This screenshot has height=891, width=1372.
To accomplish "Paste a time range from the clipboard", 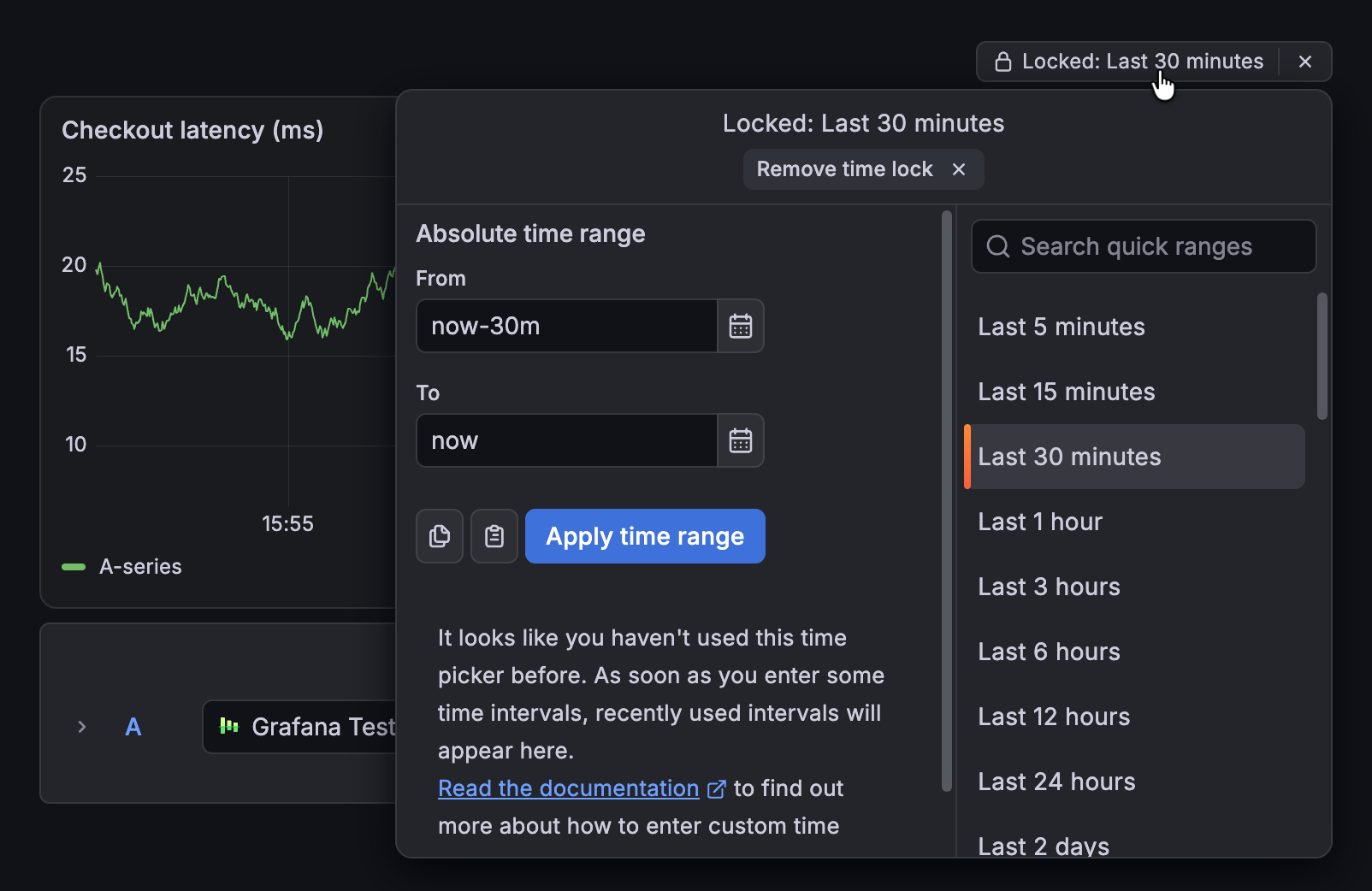I will pos(494,536).
